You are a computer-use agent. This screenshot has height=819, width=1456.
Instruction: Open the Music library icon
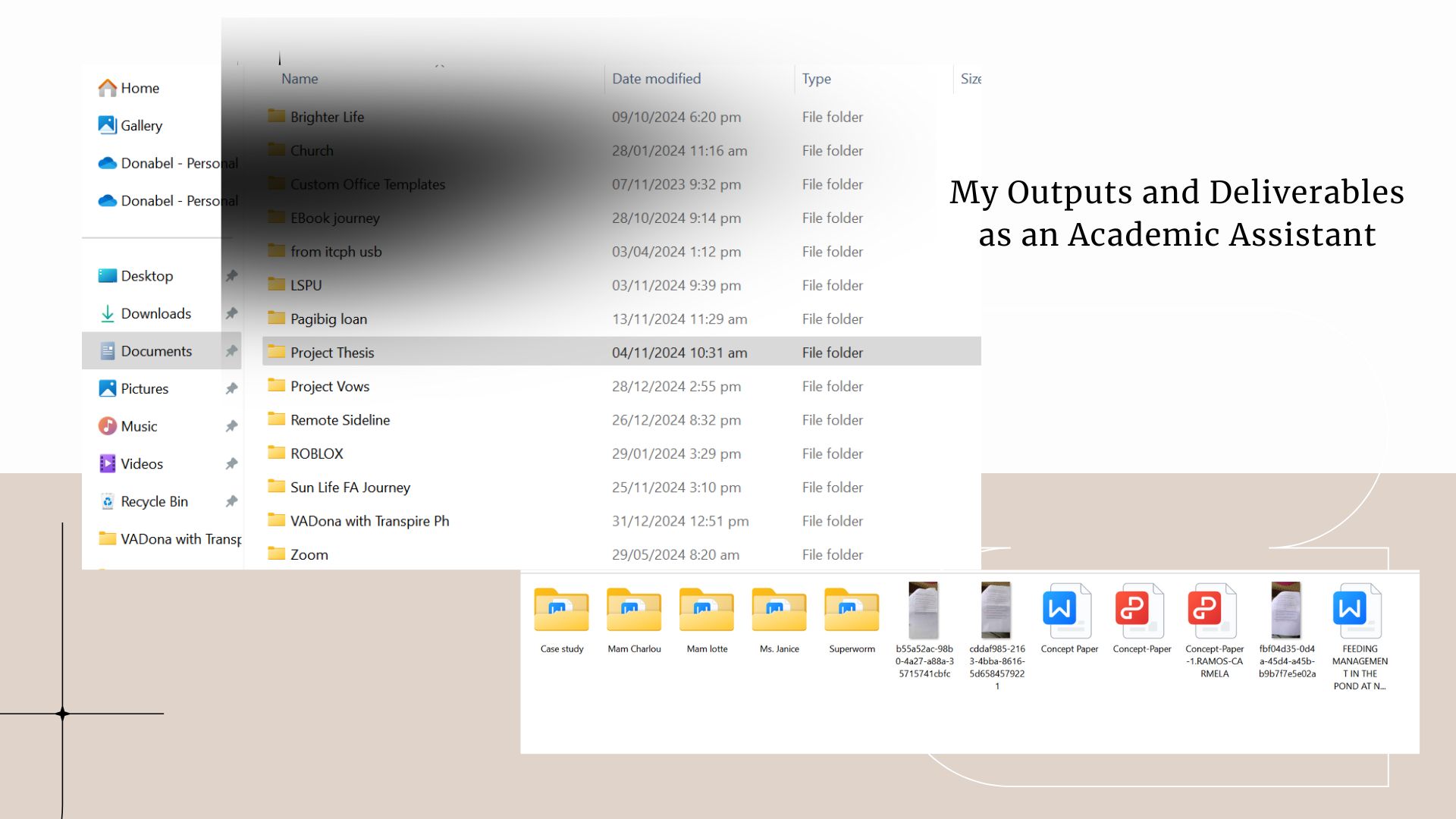[x=108, y=426]
